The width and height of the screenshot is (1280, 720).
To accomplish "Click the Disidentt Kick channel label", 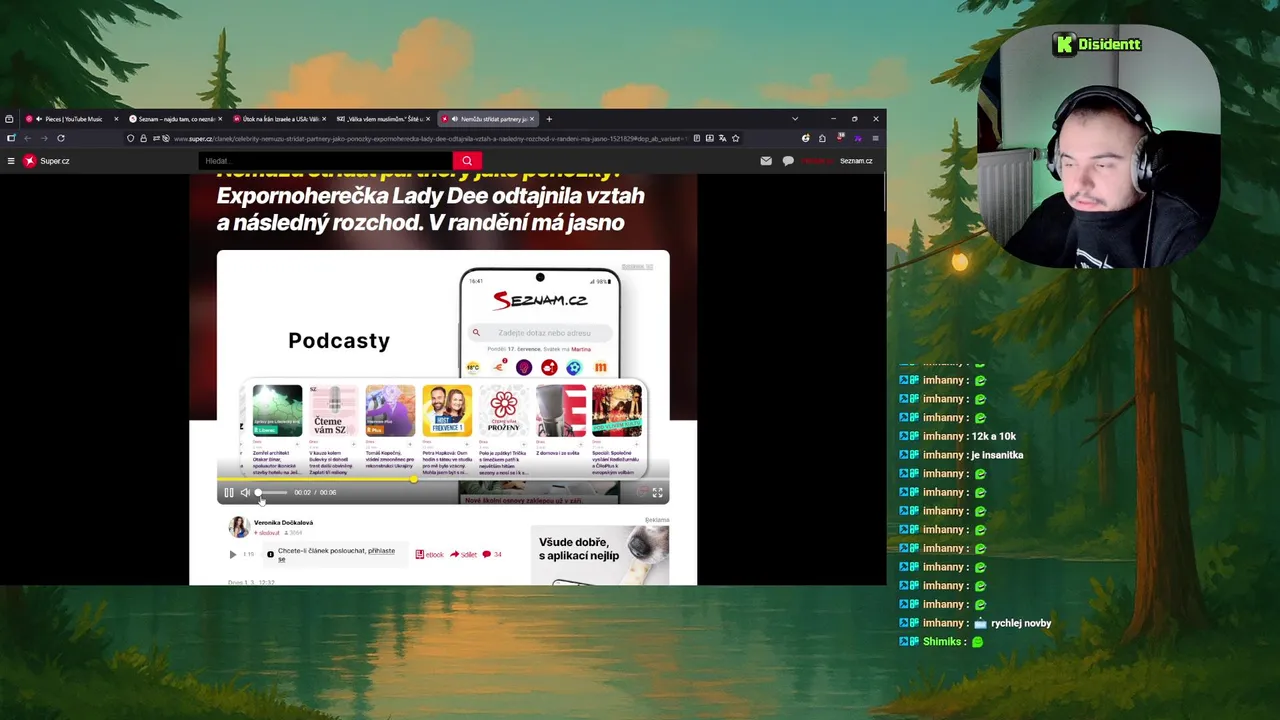I will pyautogui.click(x=1097, y=44).
